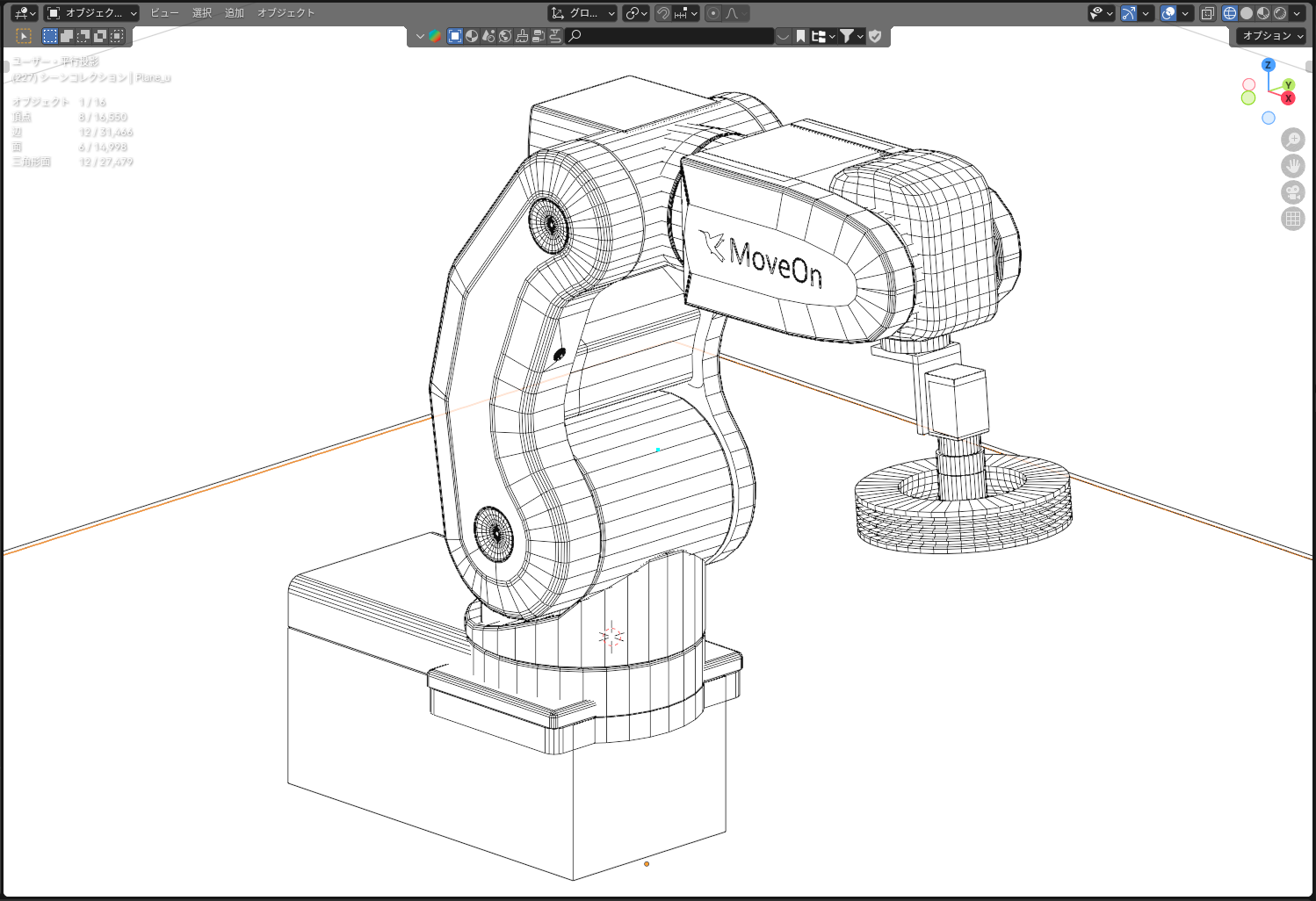Click the zoom view magnifier icon
The image size is (1316, 901).
coord(1292,140)
